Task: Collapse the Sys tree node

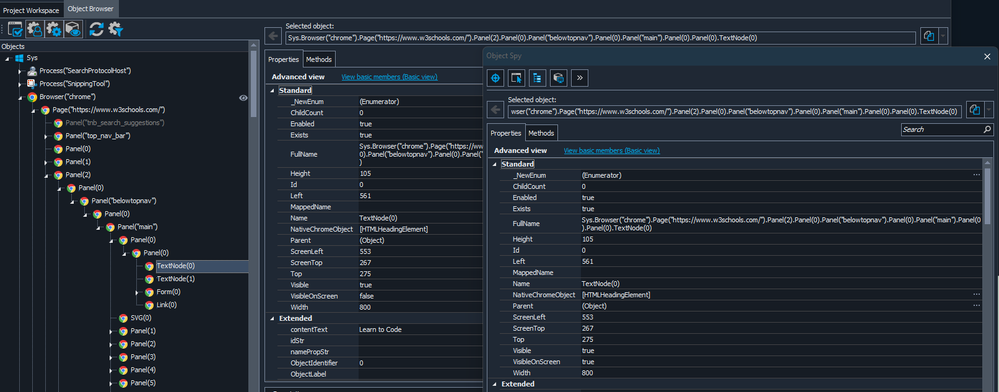Action: (x=8, y=58)
